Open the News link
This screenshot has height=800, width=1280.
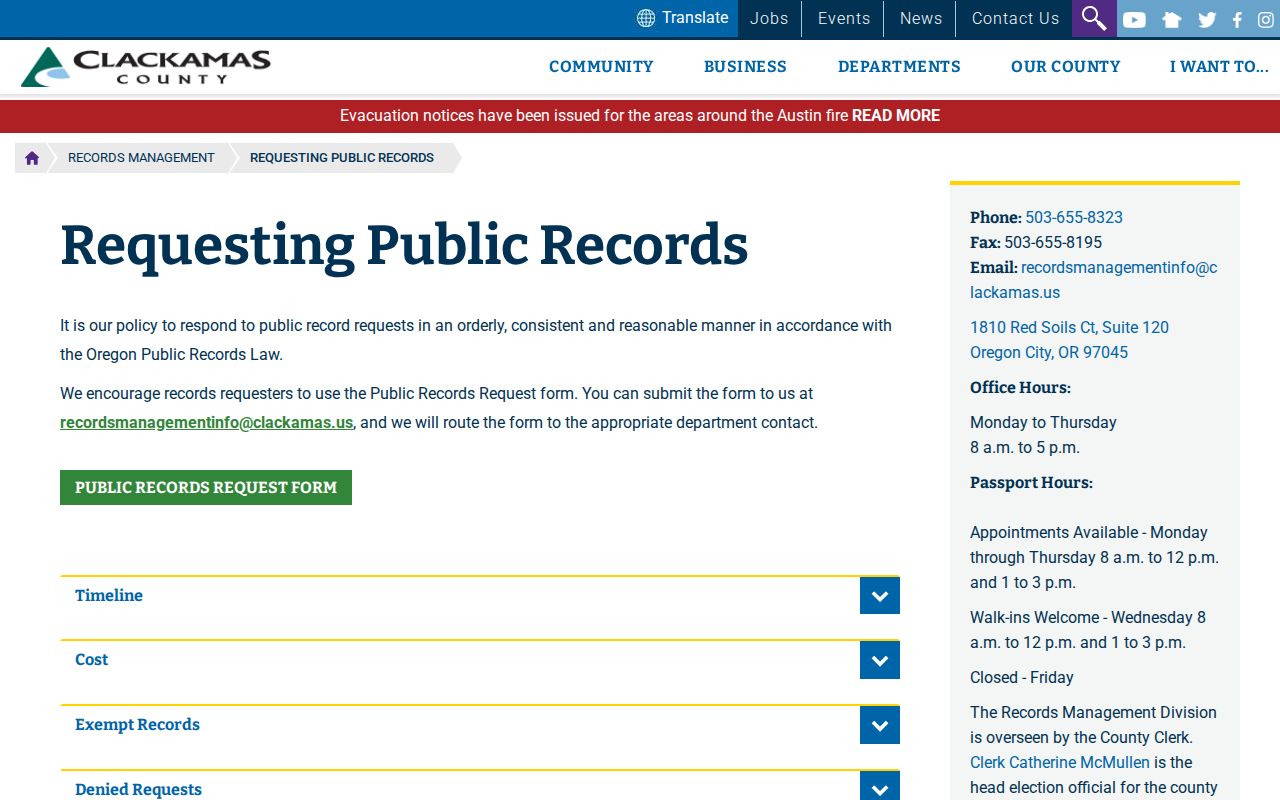920,18
